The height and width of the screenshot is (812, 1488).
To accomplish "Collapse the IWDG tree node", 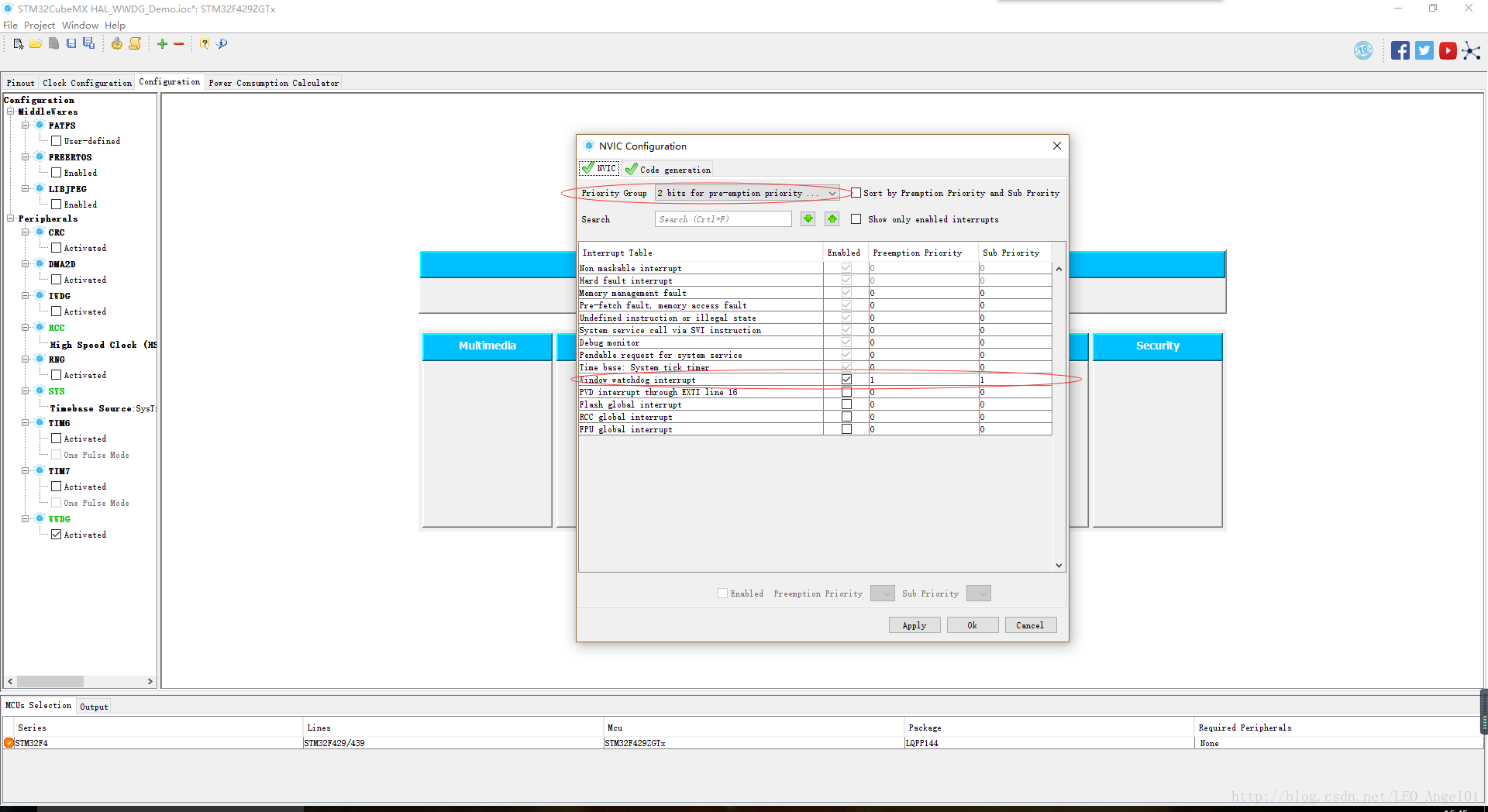I will pos(26,296).
